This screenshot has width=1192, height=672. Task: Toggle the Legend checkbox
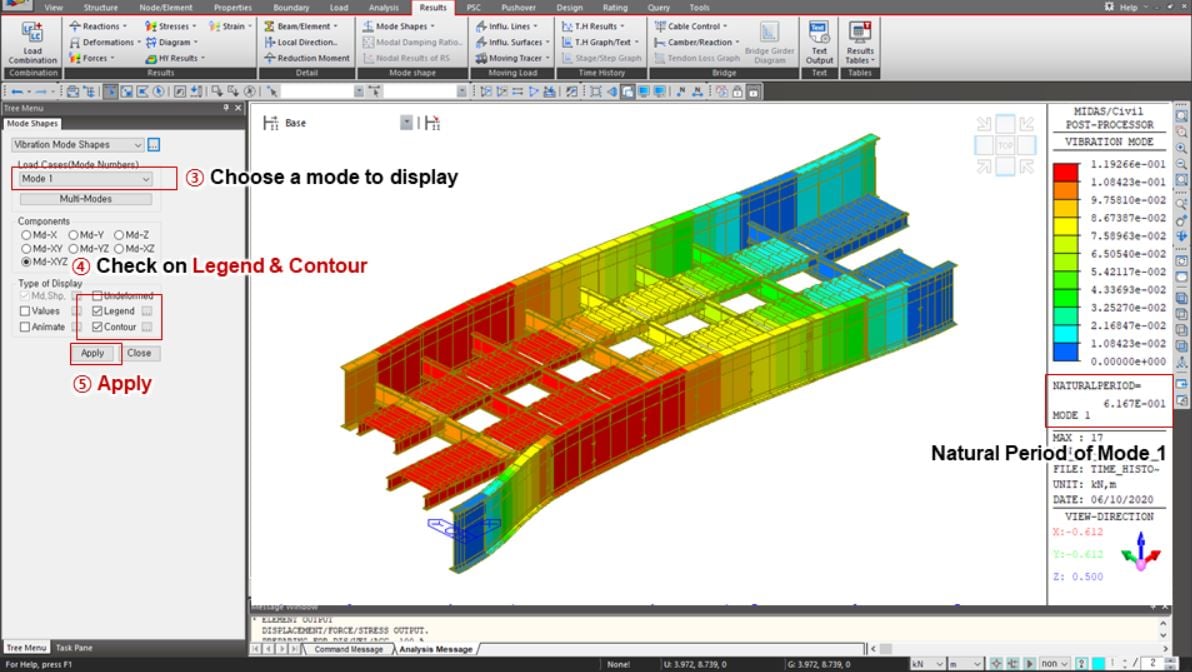tap(97, 311)
